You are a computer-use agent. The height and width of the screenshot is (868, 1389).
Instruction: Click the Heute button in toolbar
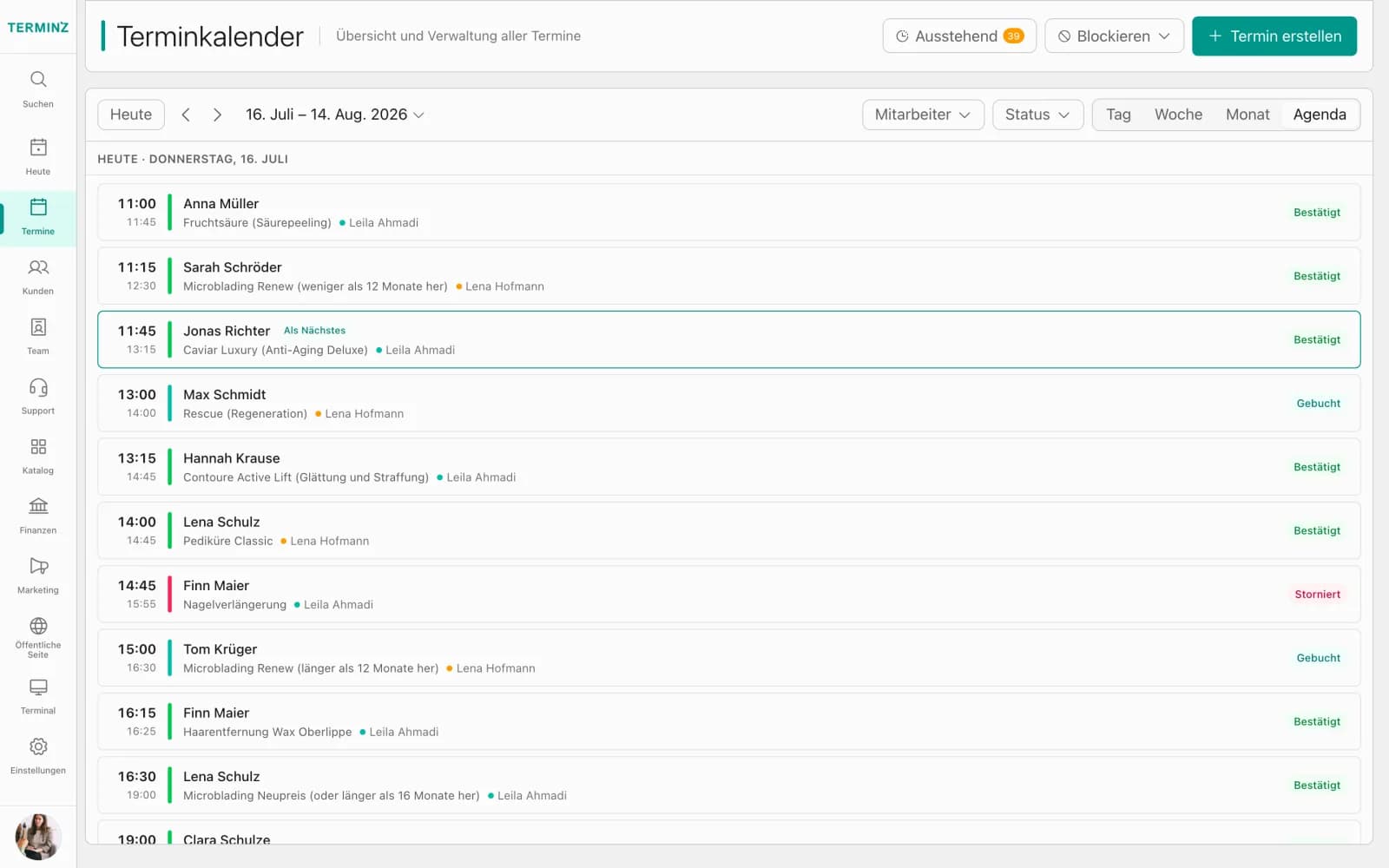pyautogui.click(x=131, y=115)
